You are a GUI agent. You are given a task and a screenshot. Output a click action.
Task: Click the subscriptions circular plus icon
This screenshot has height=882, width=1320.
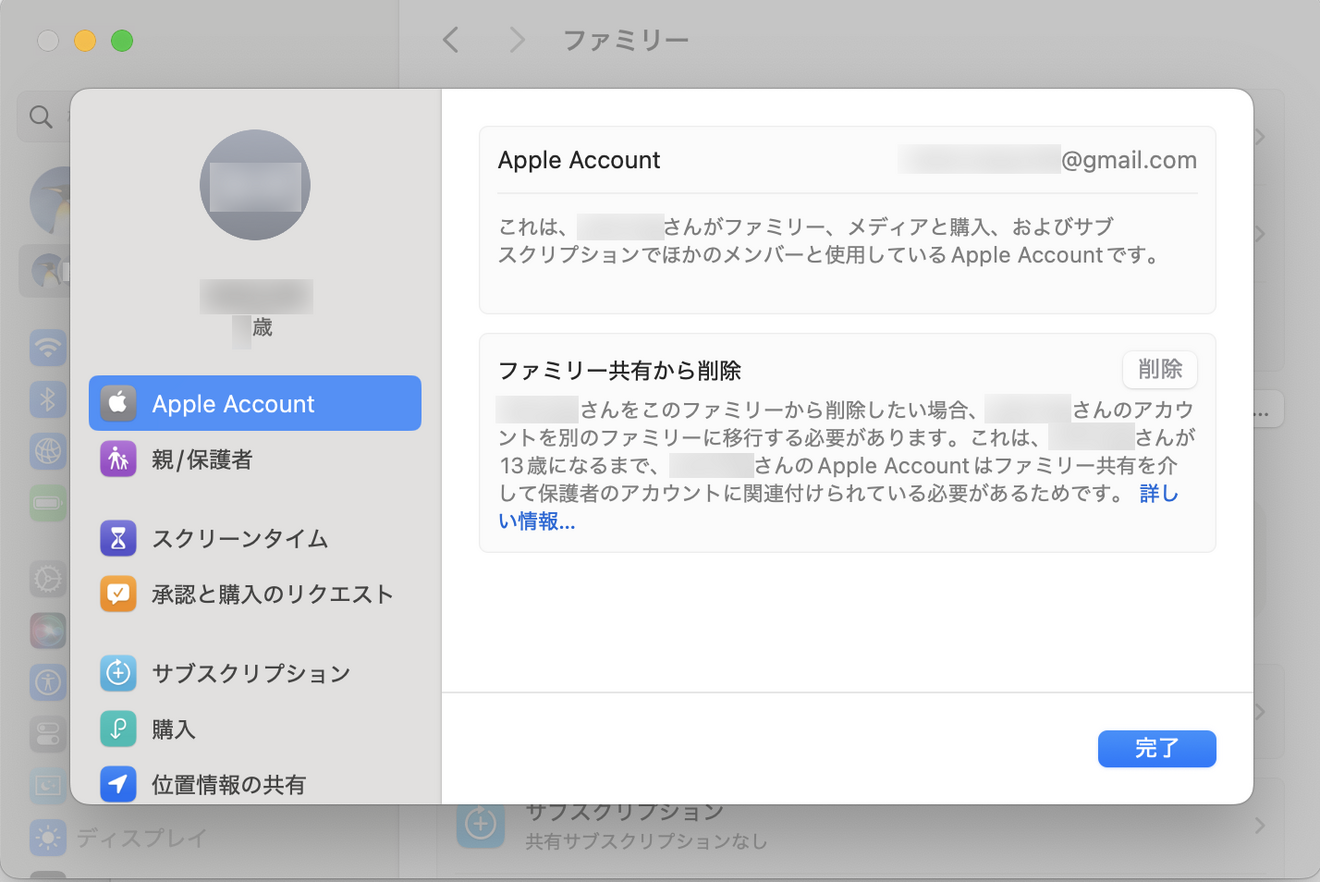(x=118, y=673)
